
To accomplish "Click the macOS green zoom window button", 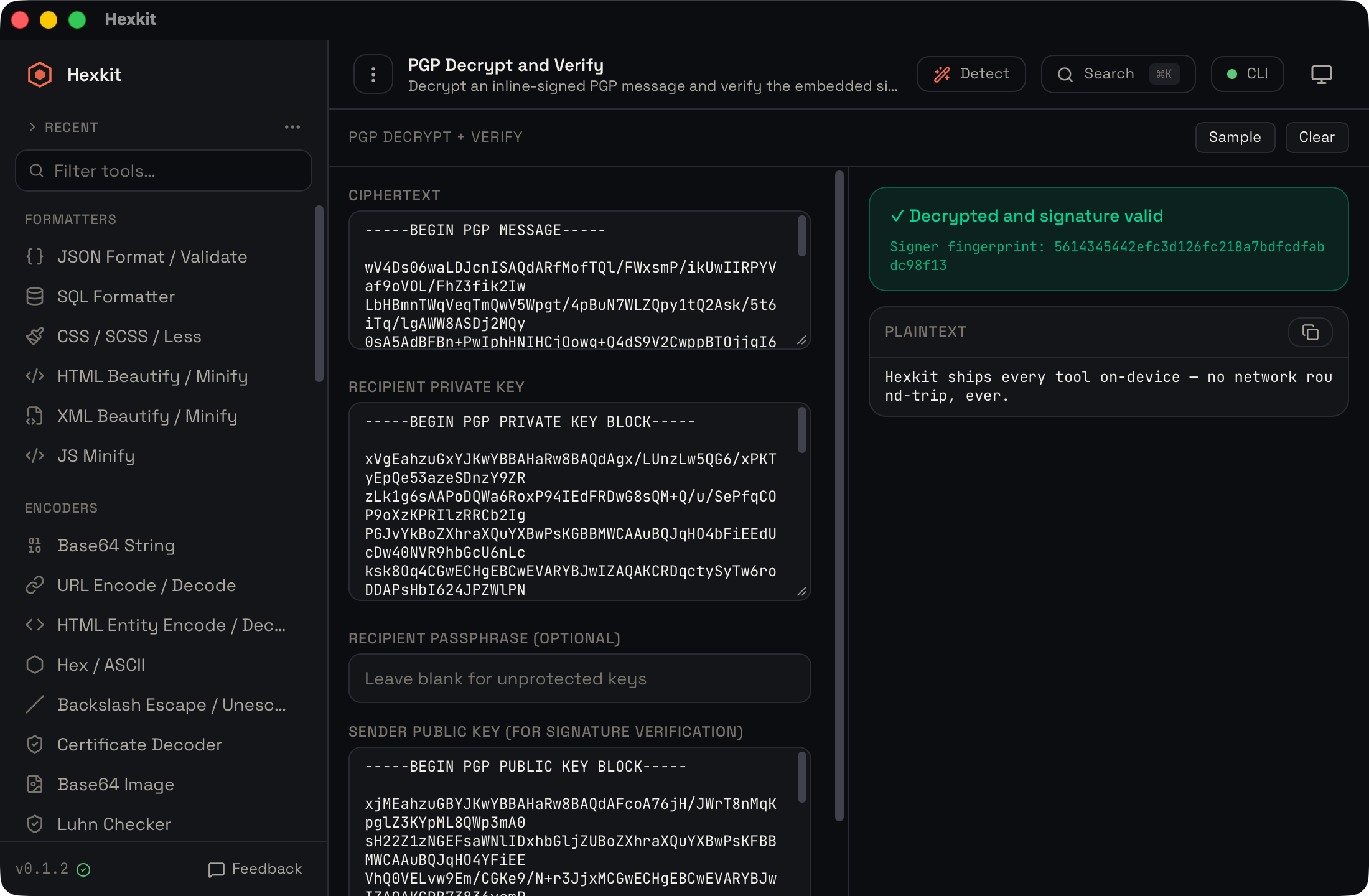I will 77,20.
